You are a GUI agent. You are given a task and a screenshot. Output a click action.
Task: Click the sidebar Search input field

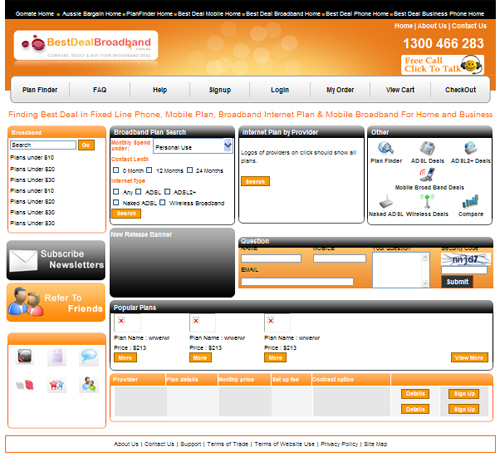click(43, 145)
